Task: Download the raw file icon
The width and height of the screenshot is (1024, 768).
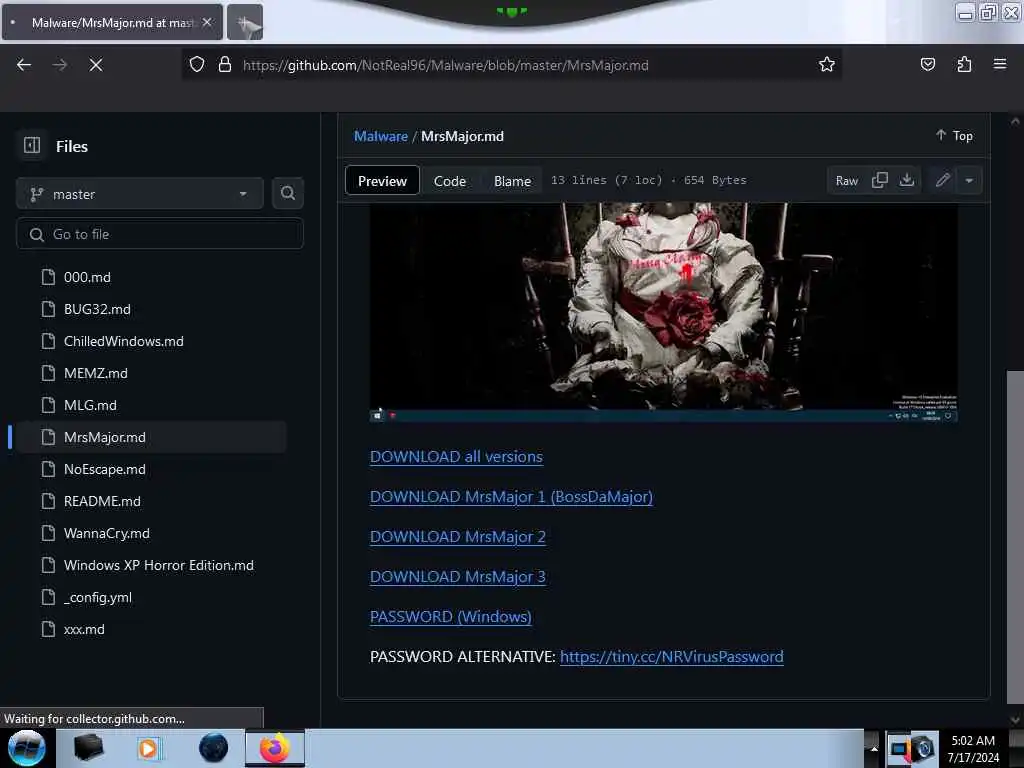Action: tap(906, 180)
